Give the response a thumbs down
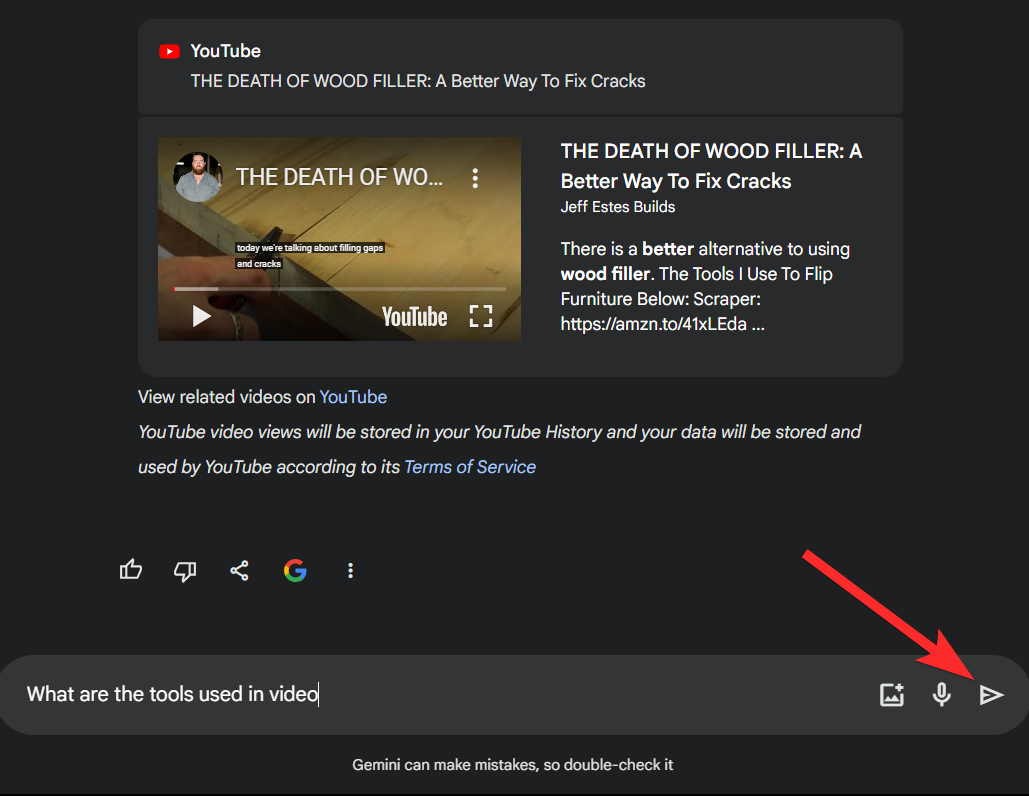This screenshot has width=1029, height=796. pyautogui.click(x=185, y=571)
